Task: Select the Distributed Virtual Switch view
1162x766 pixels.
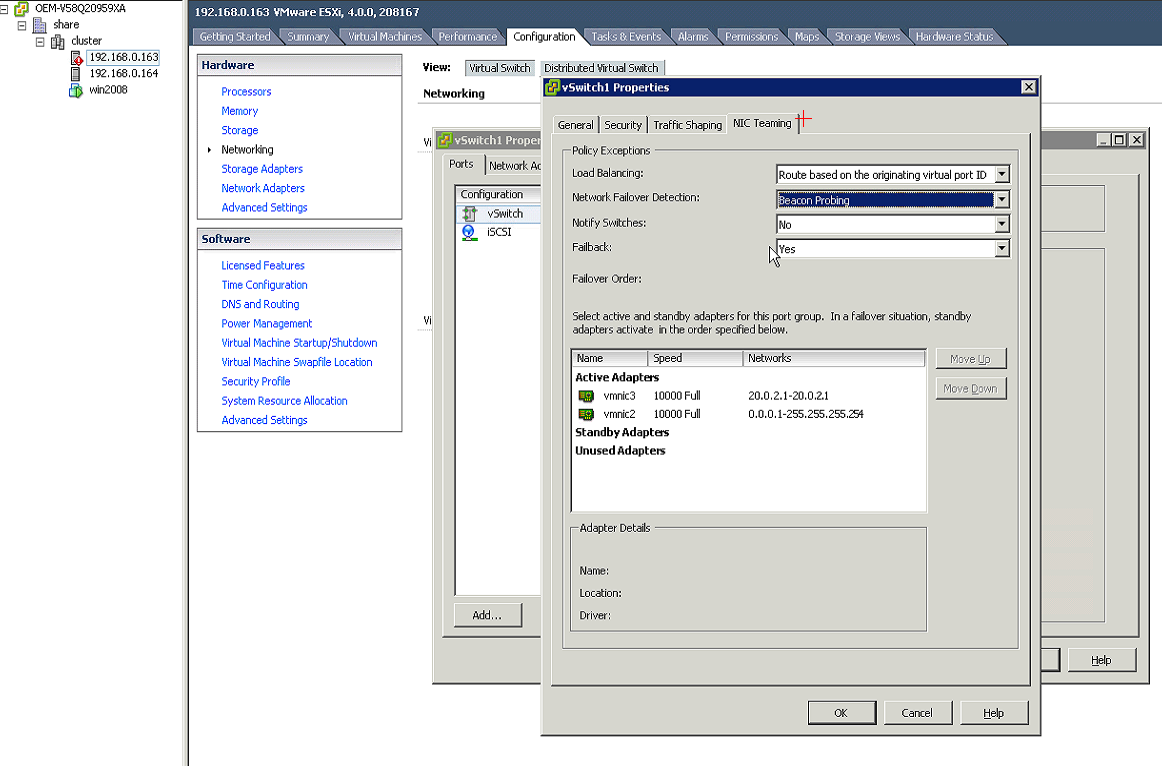Action: click(x=601, y=68)
